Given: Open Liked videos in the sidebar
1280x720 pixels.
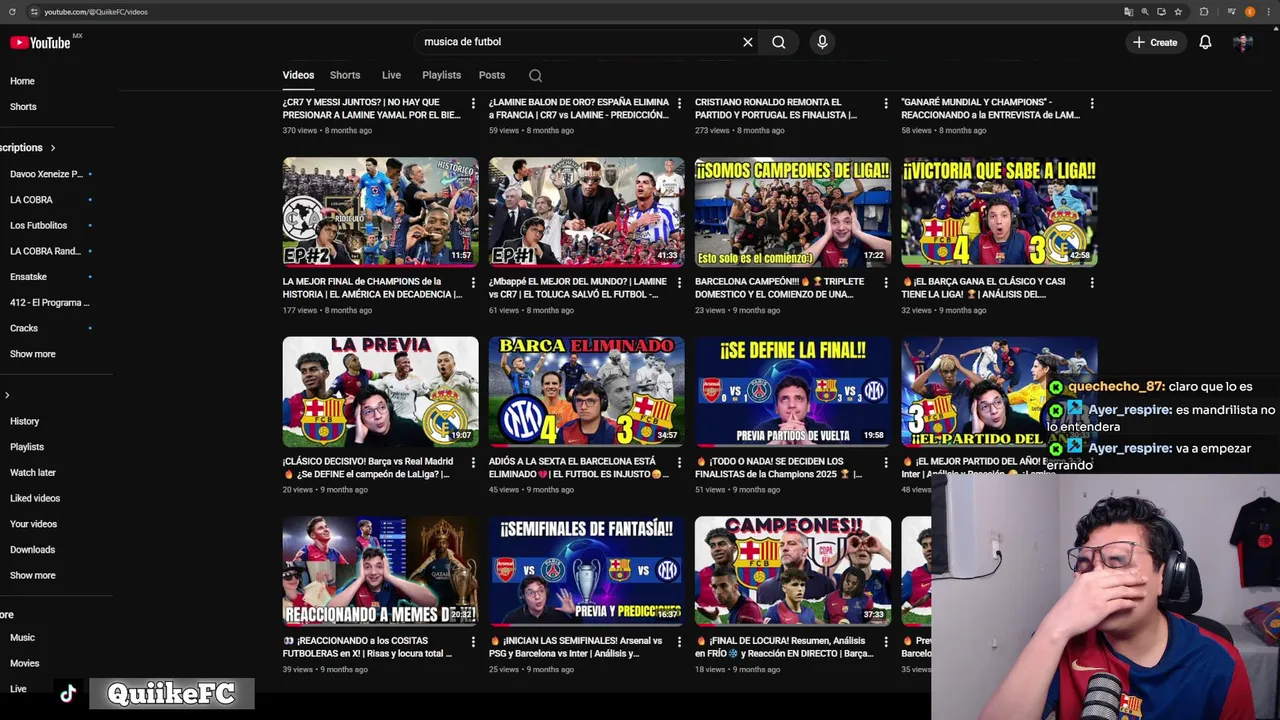Looking at the screenshot, I should tap(35, 498).
